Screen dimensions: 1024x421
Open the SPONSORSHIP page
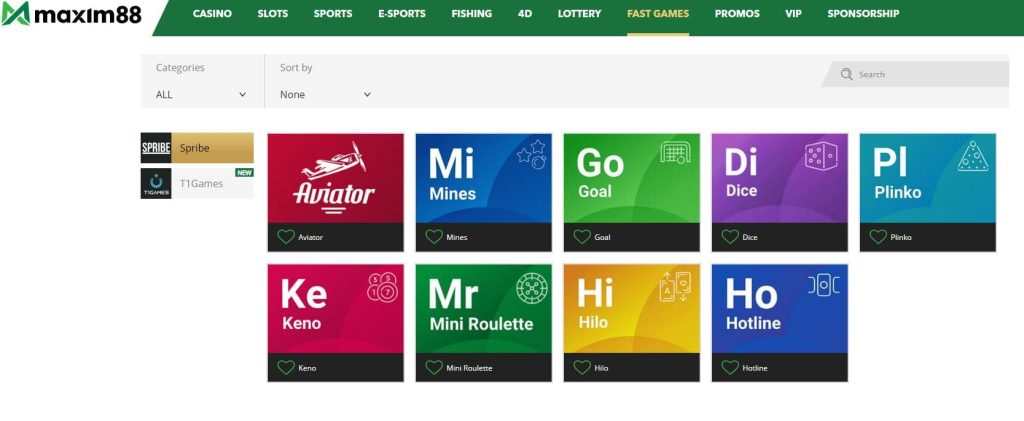point(863,14)
